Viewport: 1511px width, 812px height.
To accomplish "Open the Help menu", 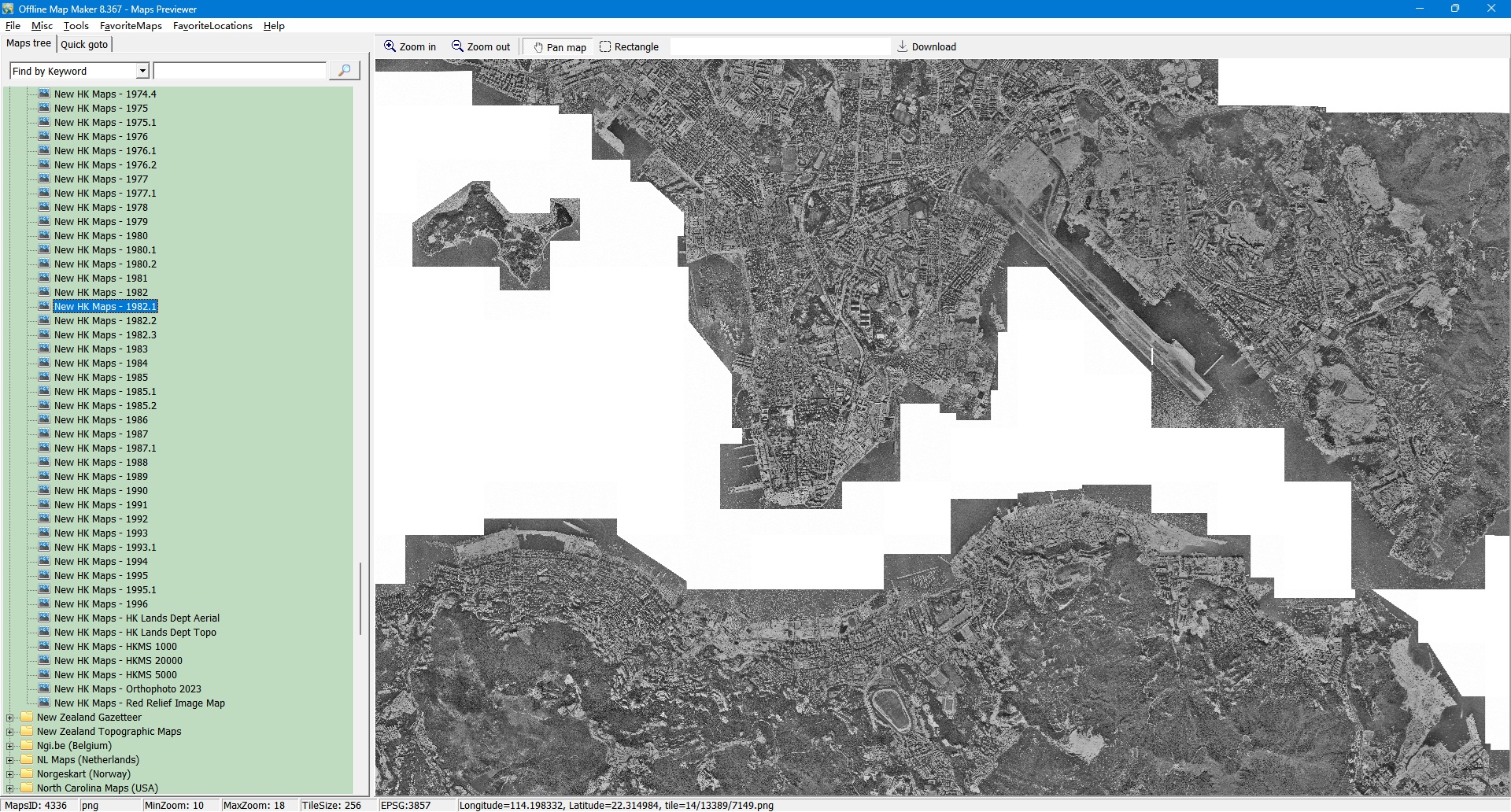I will [274, 26].
